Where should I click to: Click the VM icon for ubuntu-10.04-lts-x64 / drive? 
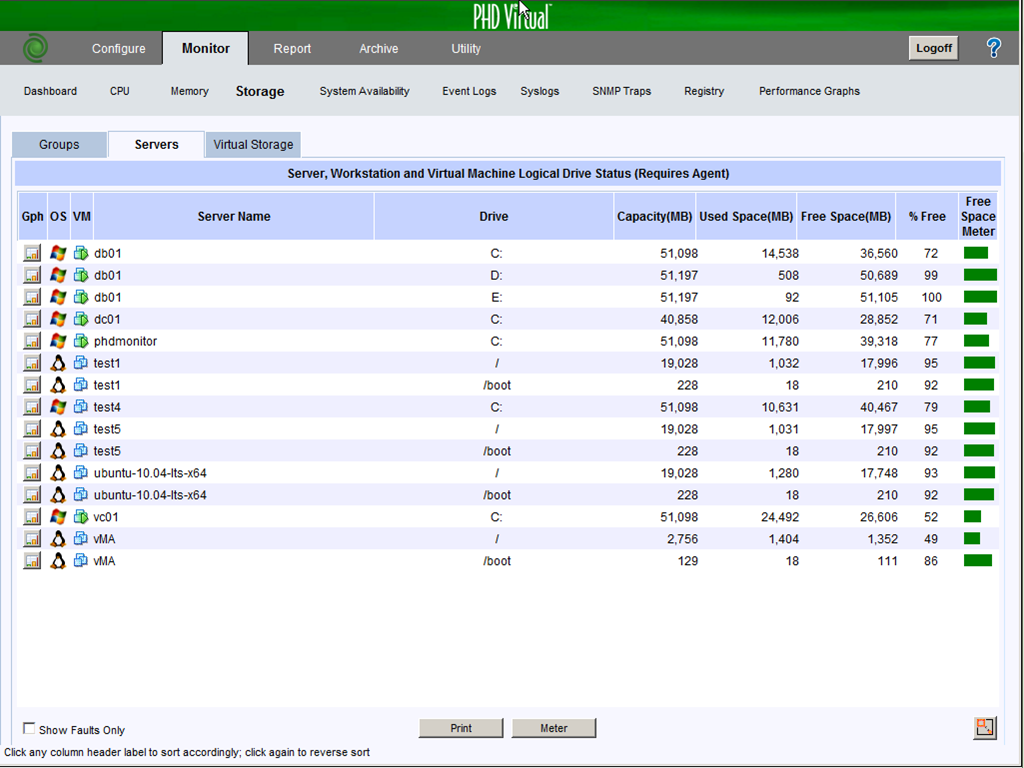pyautogui.click(x=81, y=474)
